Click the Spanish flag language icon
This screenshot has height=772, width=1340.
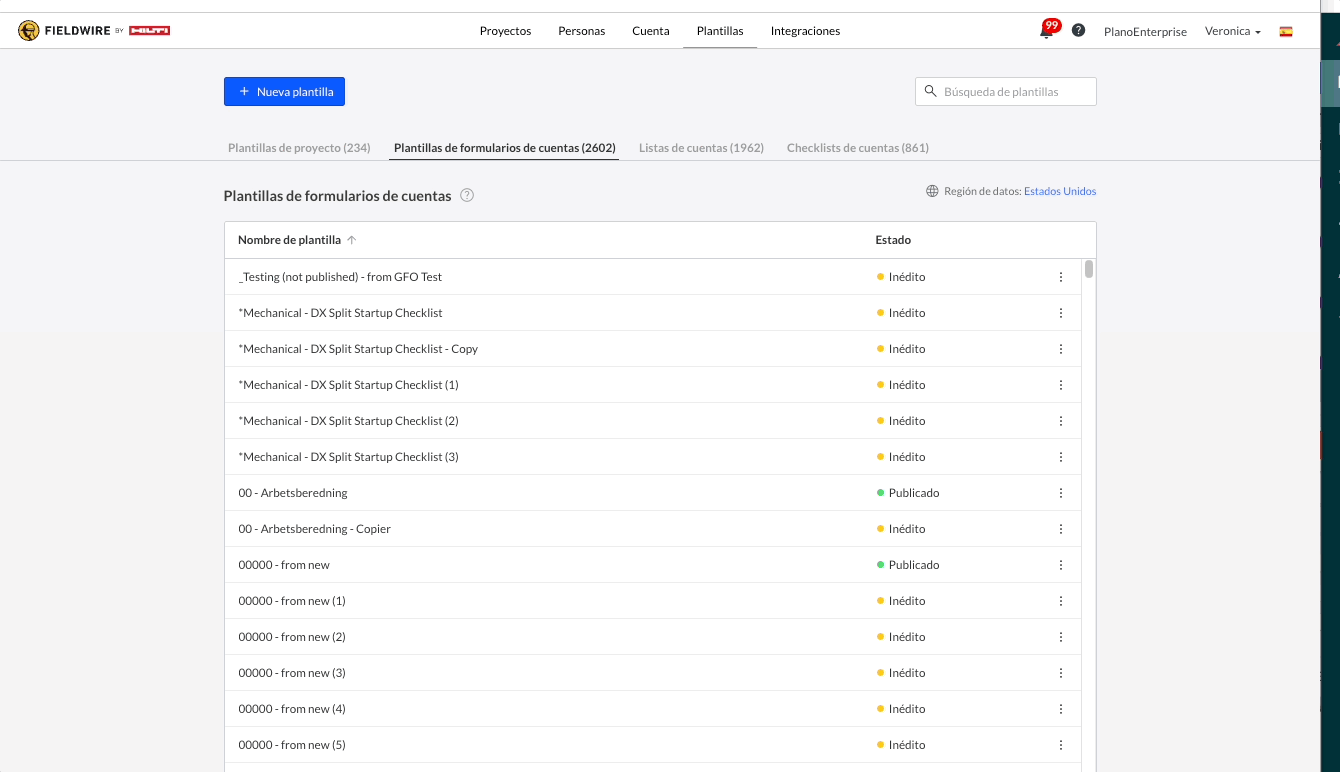pos(1286,31)
